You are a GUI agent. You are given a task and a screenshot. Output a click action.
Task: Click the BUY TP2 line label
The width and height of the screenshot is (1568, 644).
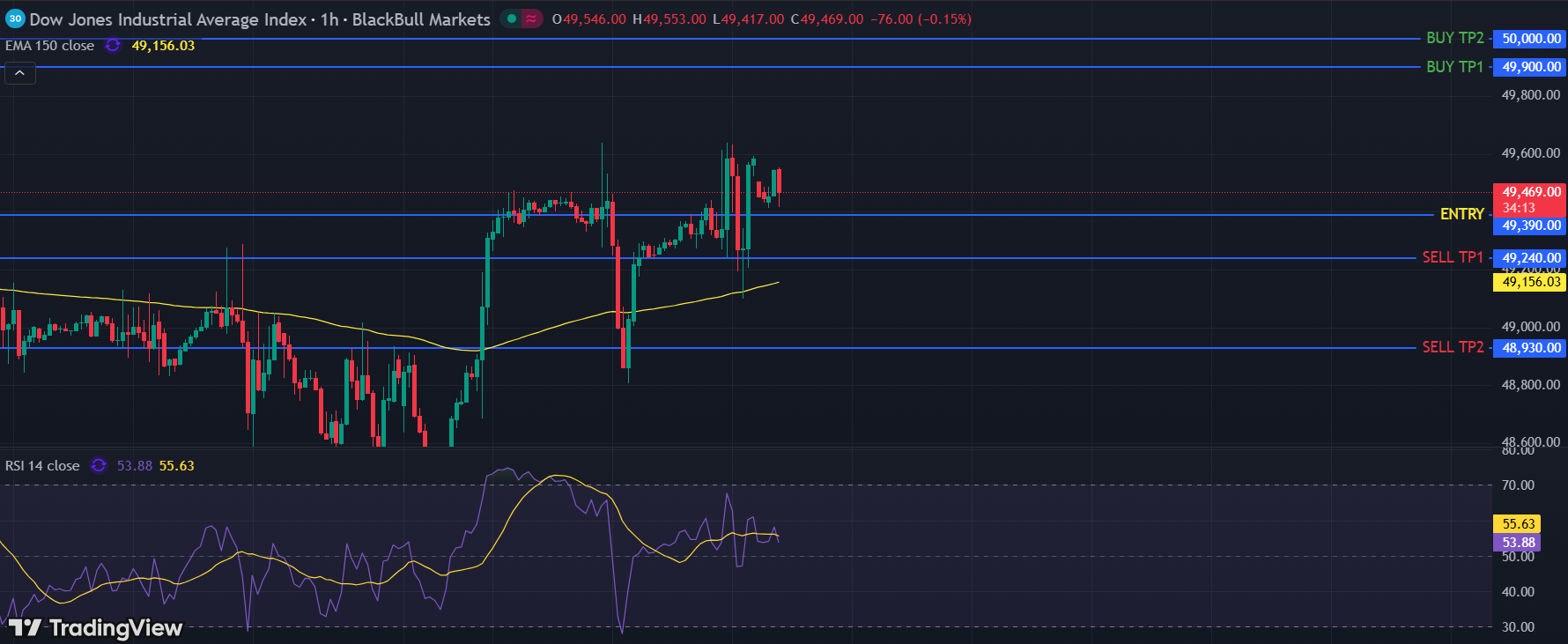pyautogui.click(x=1454, y=38)
